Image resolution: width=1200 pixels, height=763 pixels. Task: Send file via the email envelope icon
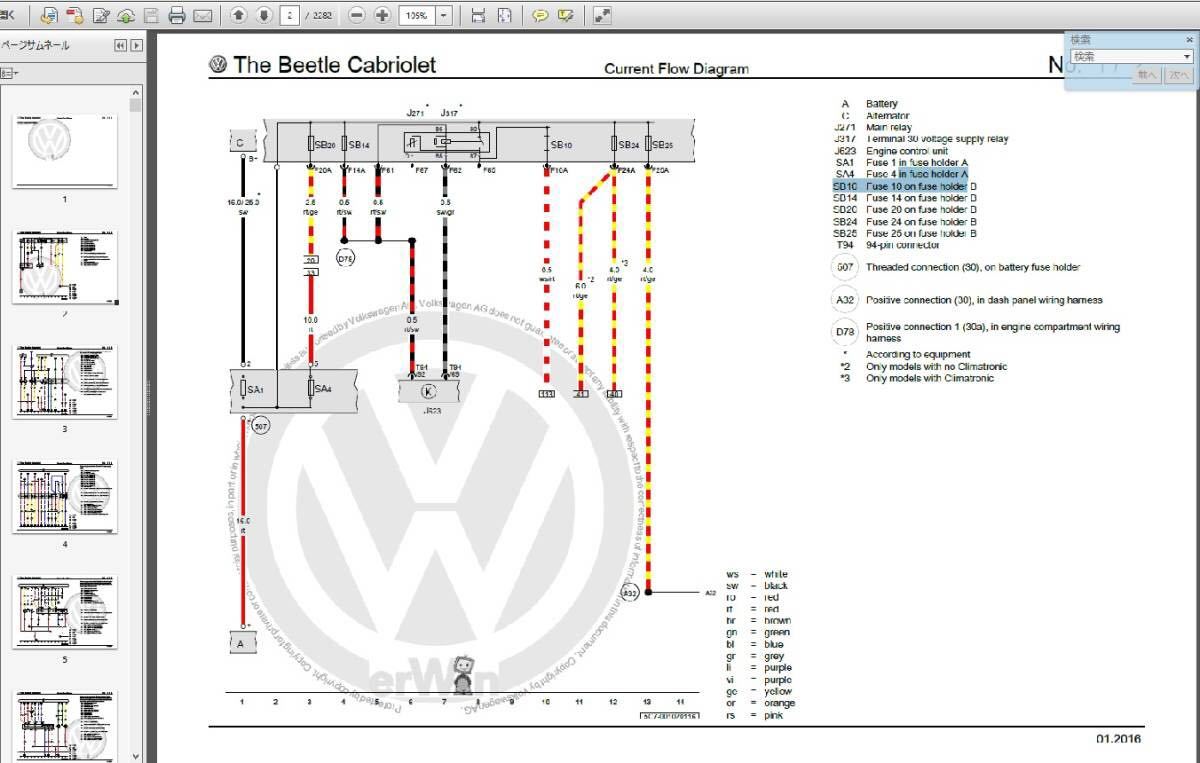(x=203, y=15)
